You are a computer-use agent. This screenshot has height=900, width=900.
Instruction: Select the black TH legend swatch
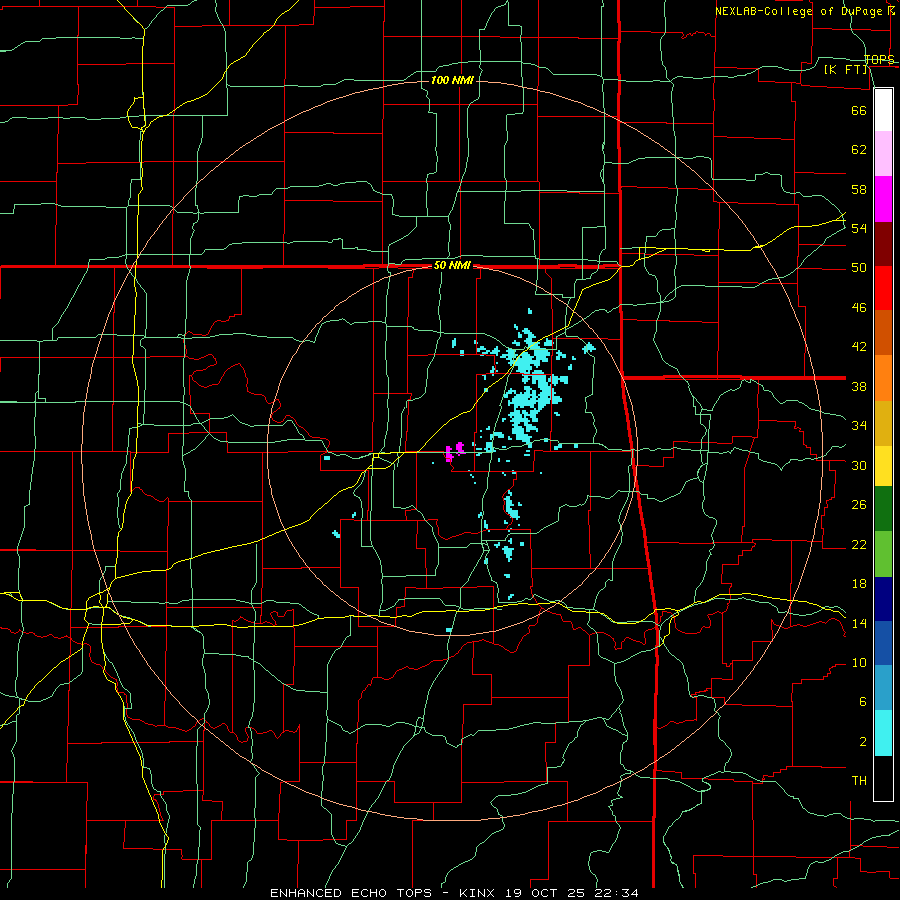[883, 778]
